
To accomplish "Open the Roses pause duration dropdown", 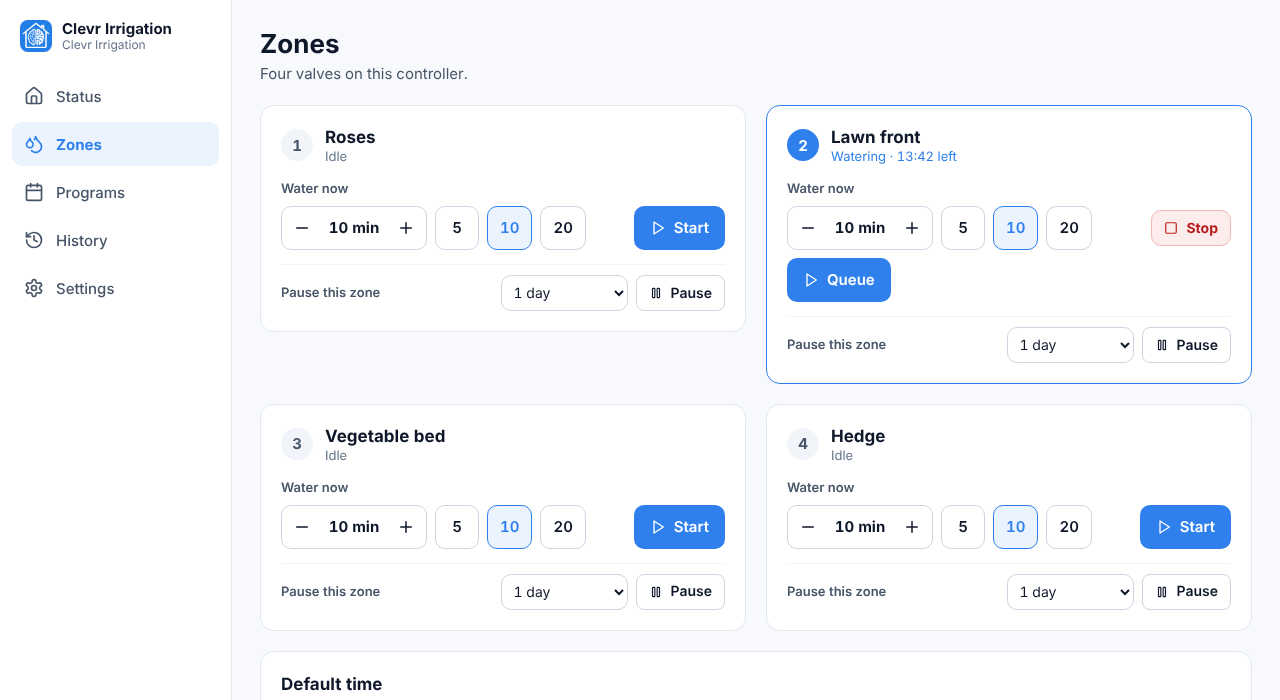I will coord(564,293).
